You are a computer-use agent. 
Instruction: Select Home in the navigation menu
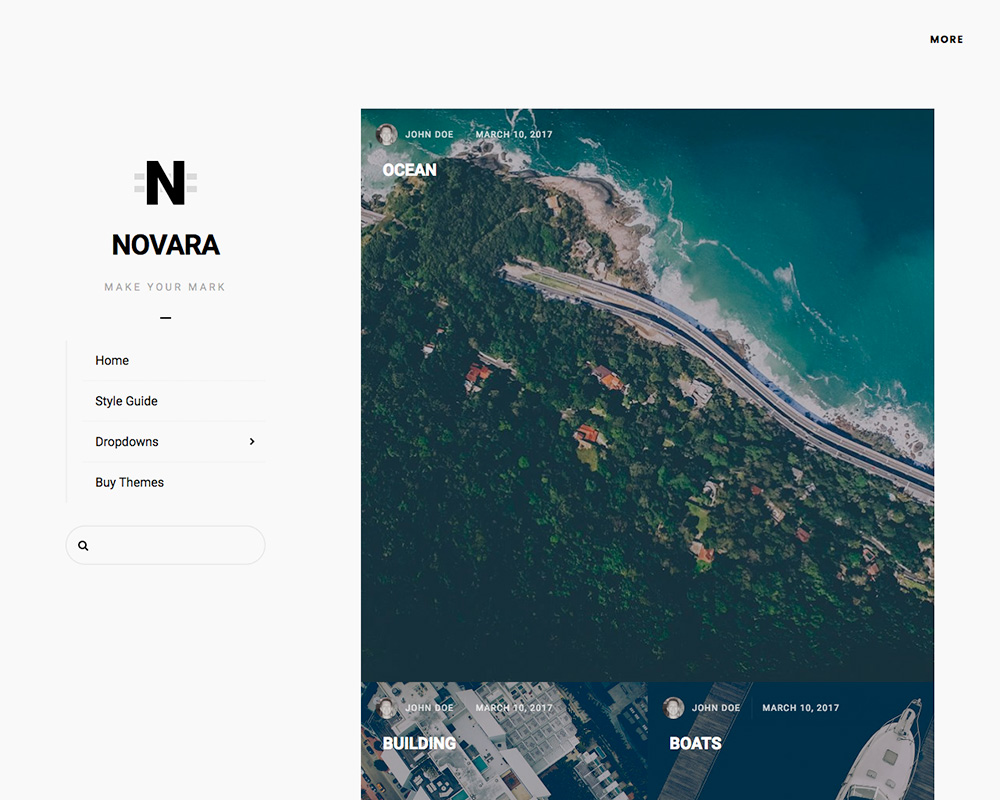point(111,360)
